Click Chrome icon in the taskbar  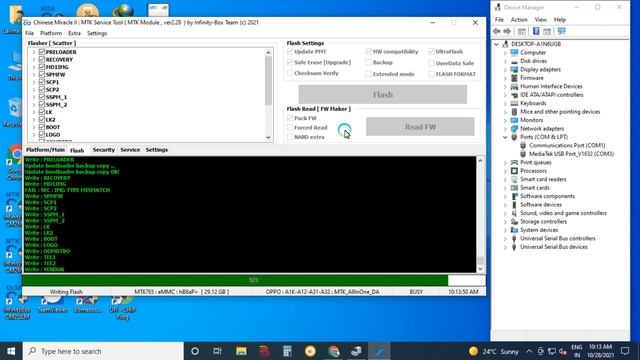(333, 351)
